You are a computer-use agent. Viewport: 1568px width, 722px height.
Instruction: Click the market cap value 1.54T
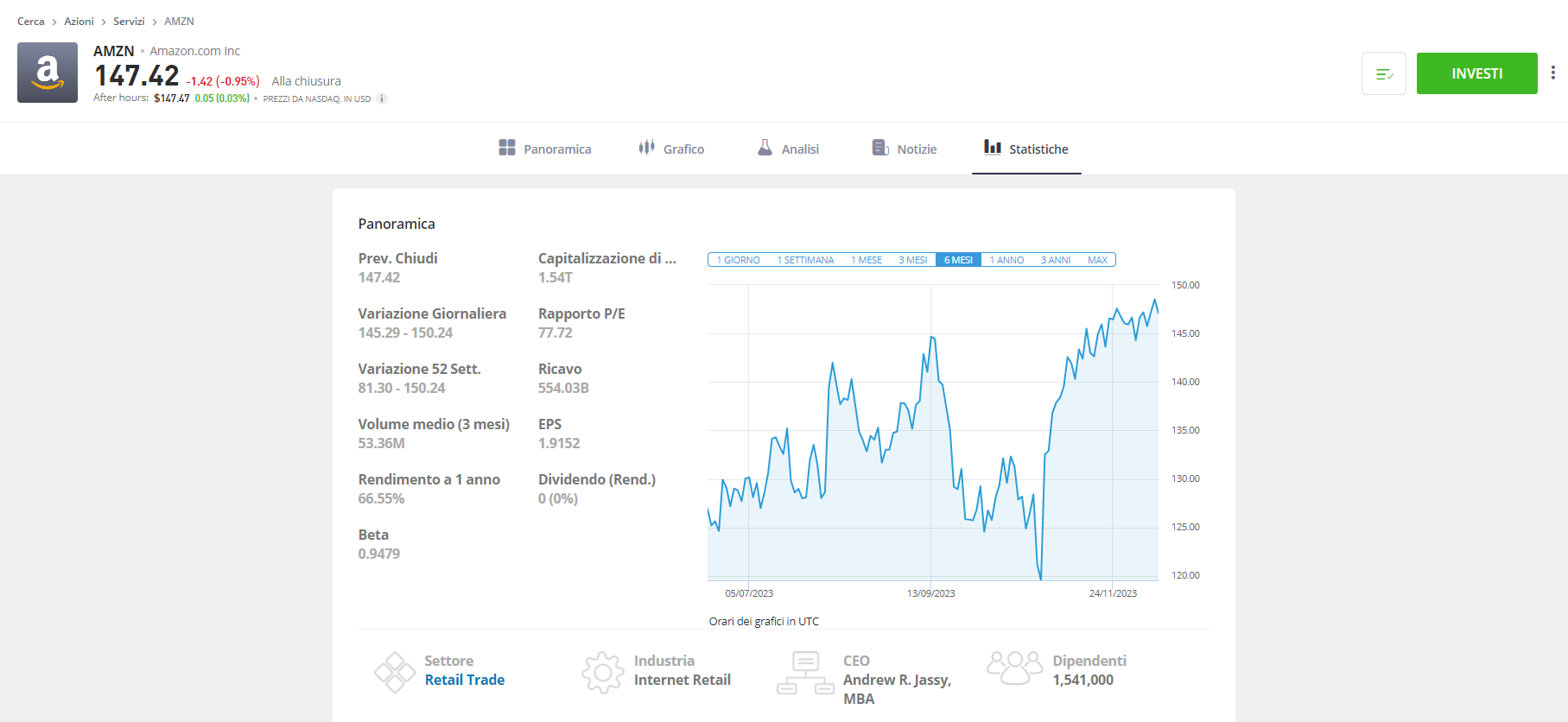(555, 277)
